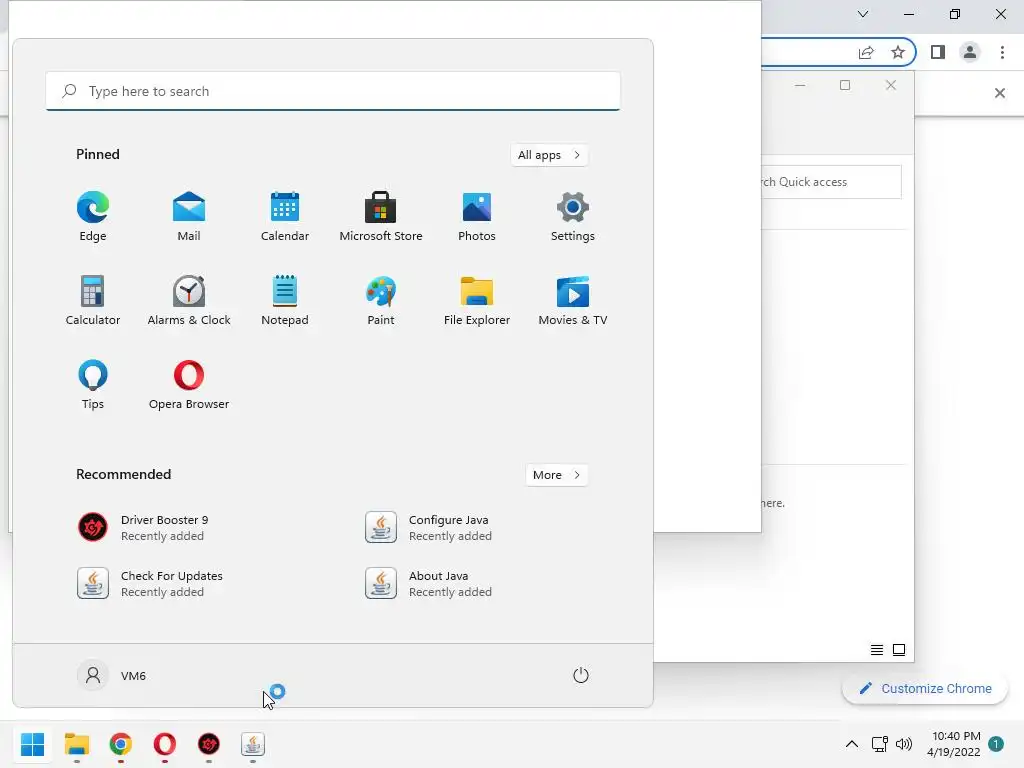Open Chrome tab search dropdown arrow
Viewport: 1024px width, 768px height.
tap(863, 14)
